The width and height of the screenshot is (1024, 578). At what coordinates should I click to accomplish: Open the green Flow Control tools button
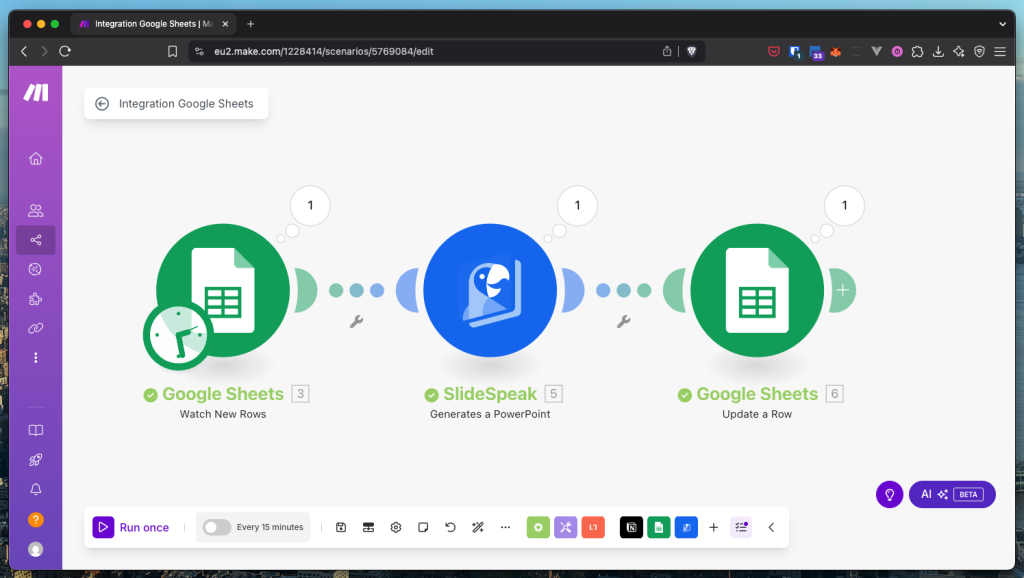pyautogui.click(x=538, y=527)
